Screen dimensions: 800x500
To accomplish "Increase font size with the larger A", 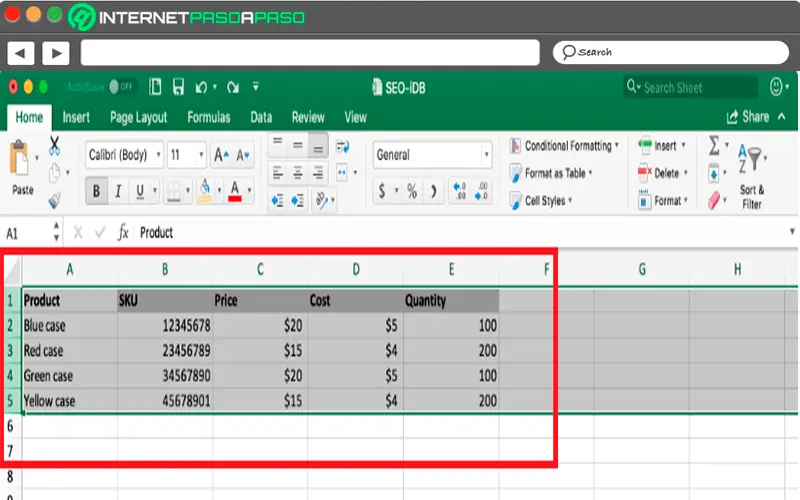I will [221, 155].
